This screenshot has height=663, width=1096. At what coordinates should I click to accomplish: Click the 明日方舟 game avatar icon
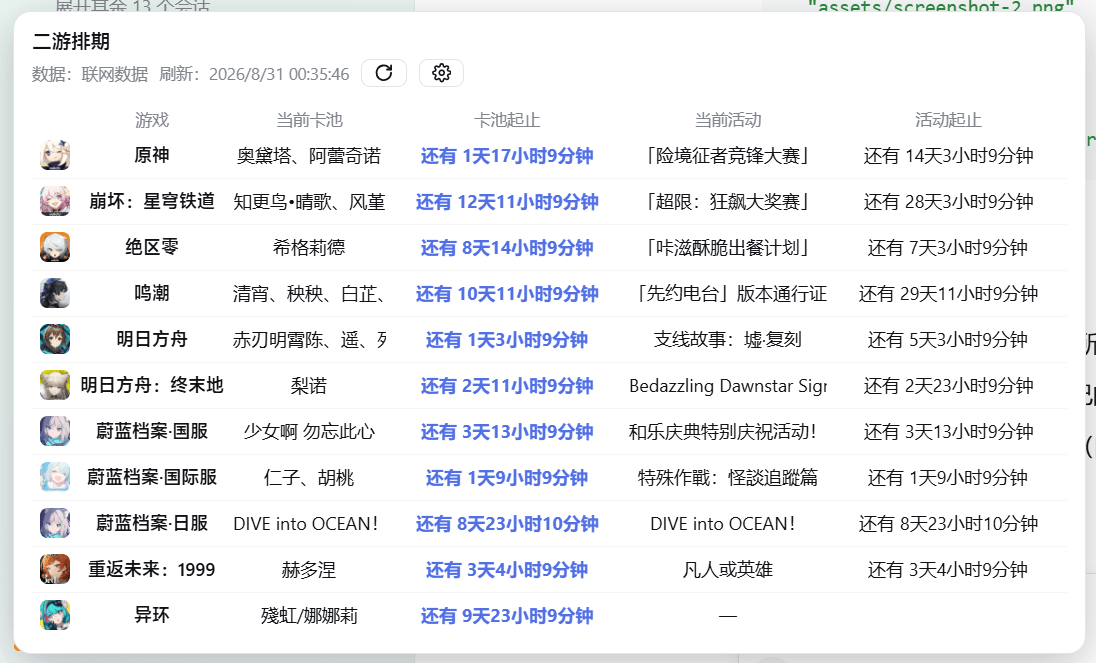[55, 340]
